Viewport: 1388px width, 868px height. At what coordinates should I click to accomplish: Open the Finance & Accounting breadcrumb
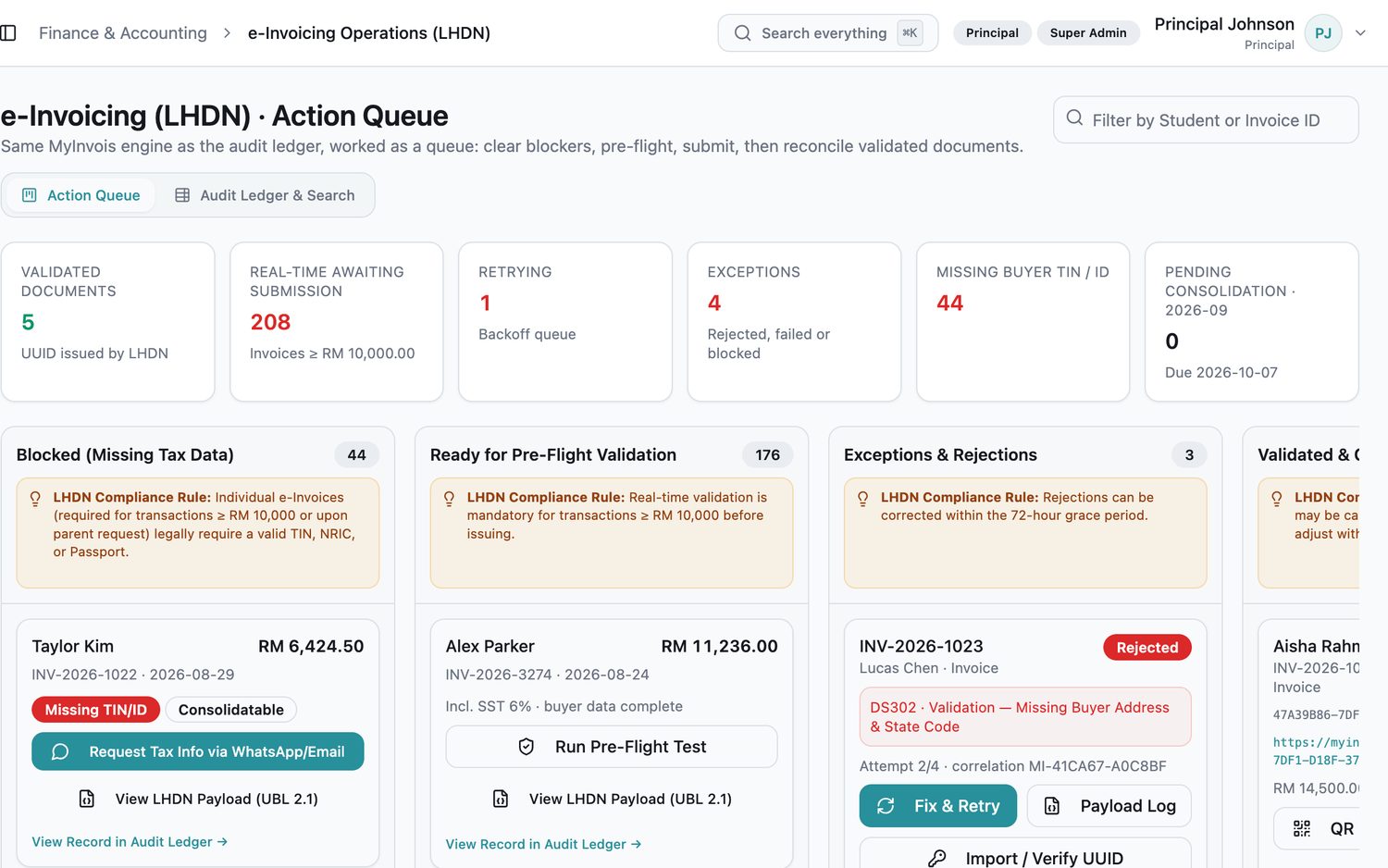[x=123, y=33]
